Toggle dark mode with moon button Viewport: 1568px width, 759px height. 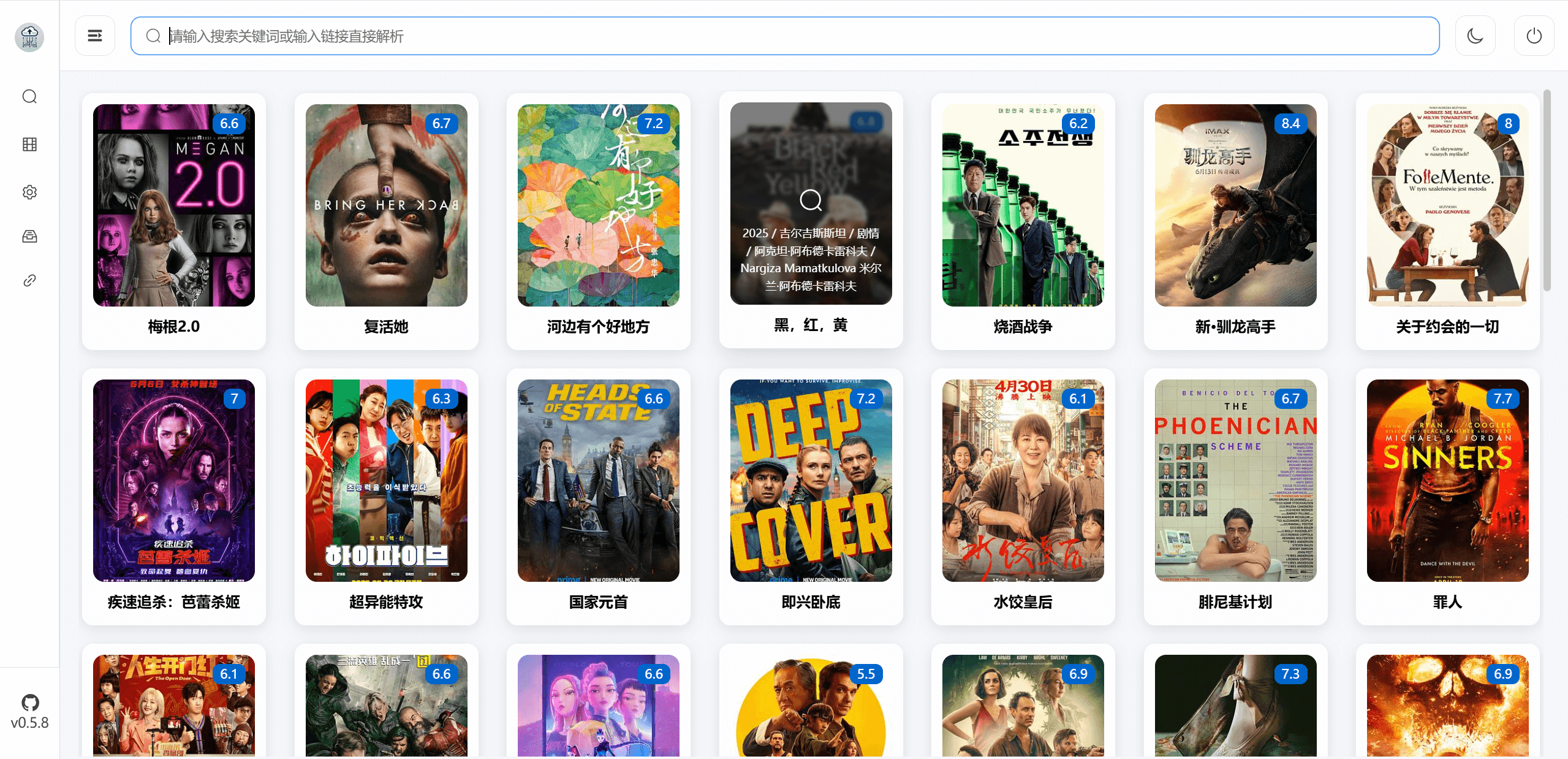point(1475,36)
